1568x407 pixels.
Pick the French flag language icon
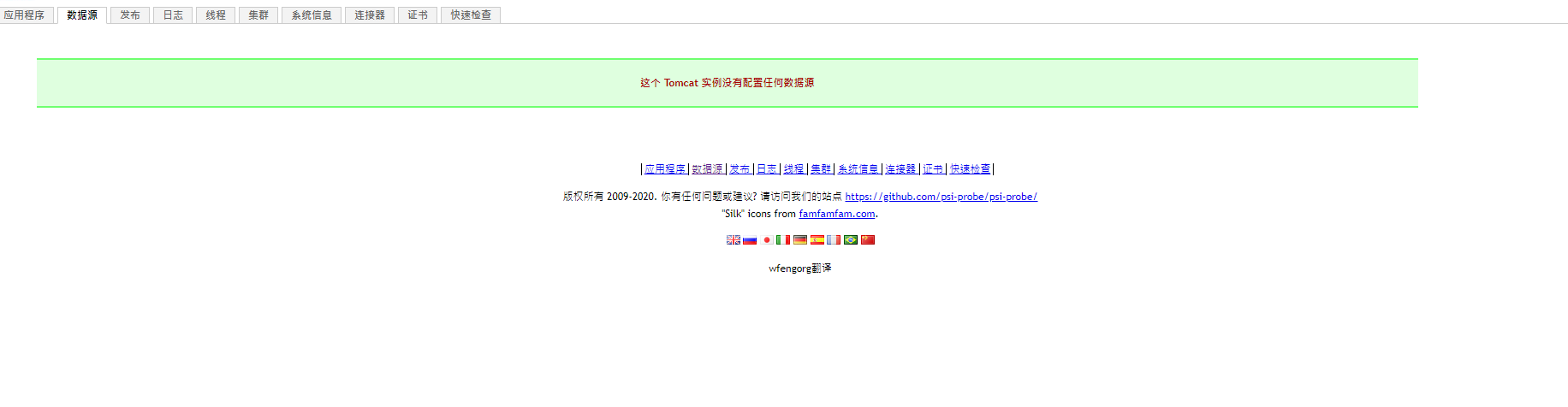[x=834, y=240]
